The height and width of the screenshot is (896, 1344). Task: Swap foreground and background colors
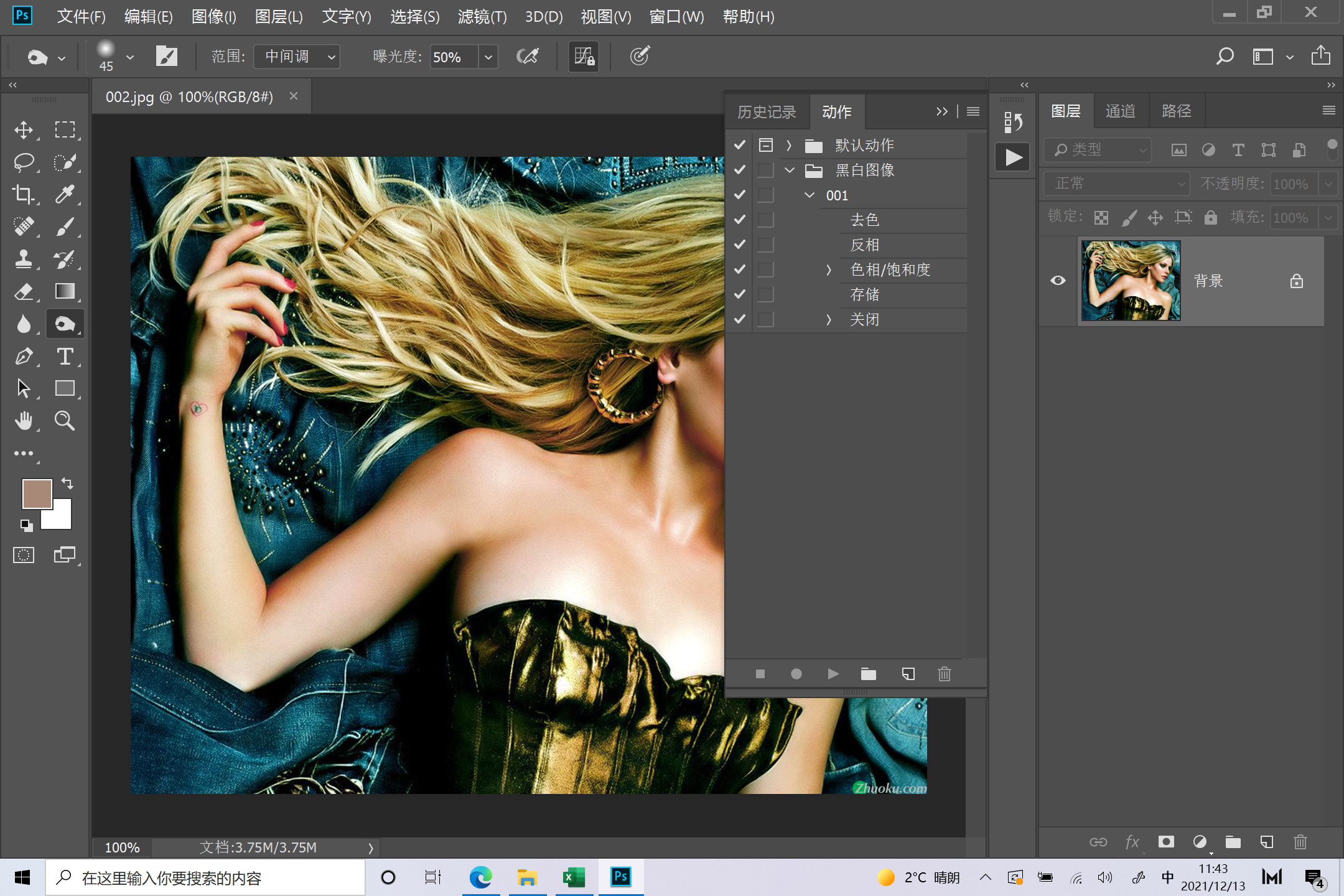pyautogui.click(x=67, y=483)
